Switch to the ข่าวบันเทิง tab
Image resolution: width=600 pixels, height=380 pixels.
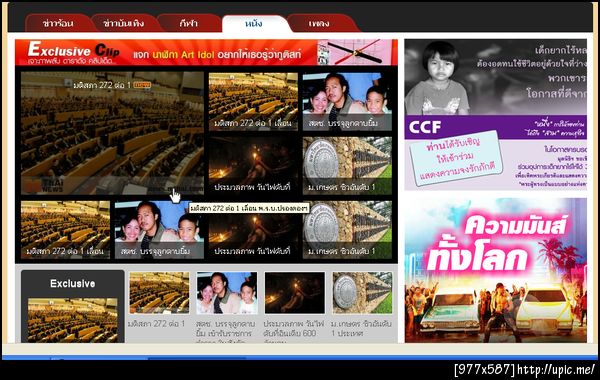pos(124,23)
